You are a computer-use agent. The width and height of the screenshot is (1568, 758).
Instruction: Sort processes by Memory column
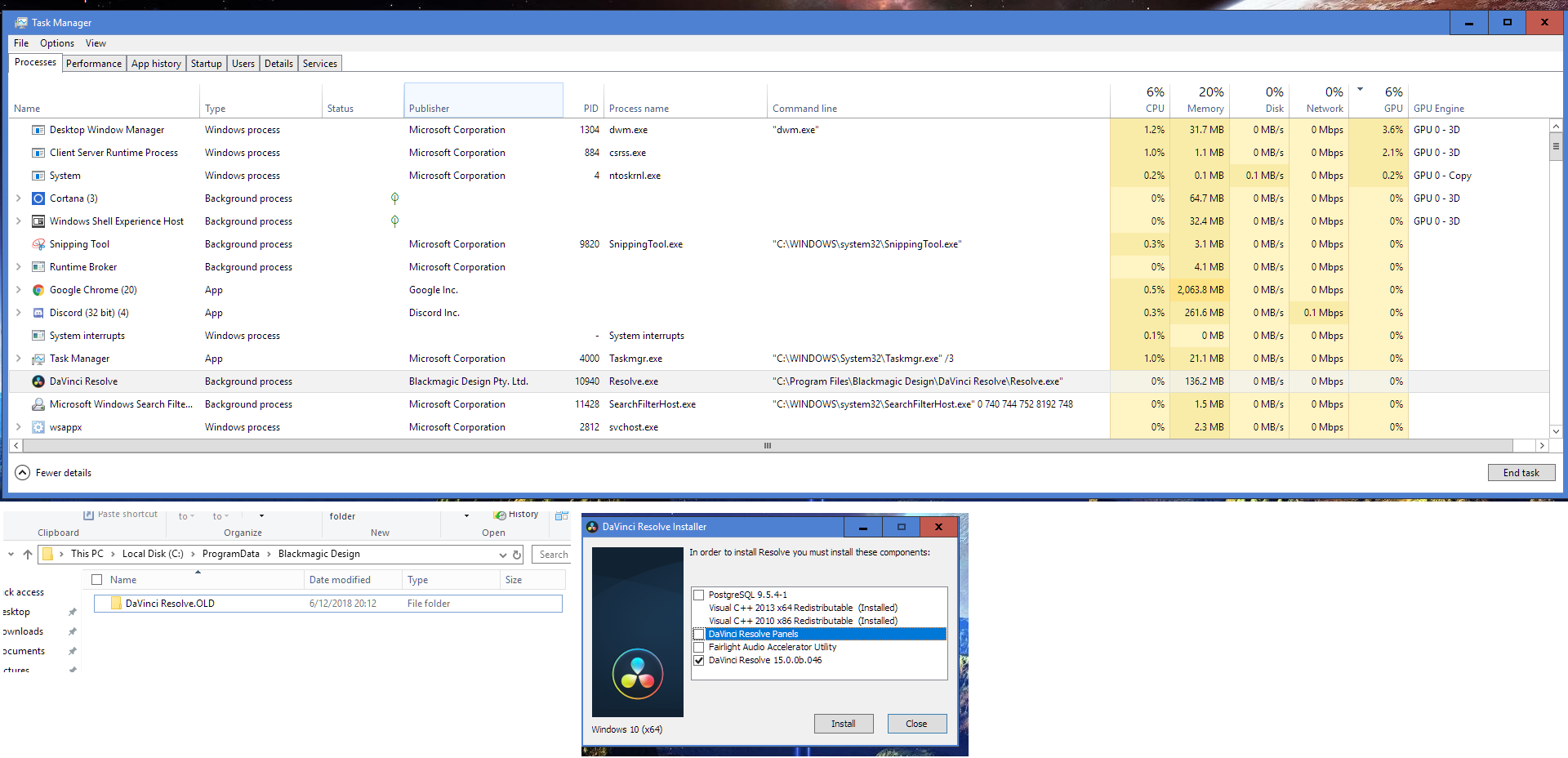pyautogui.click(x=1200, y=100)
